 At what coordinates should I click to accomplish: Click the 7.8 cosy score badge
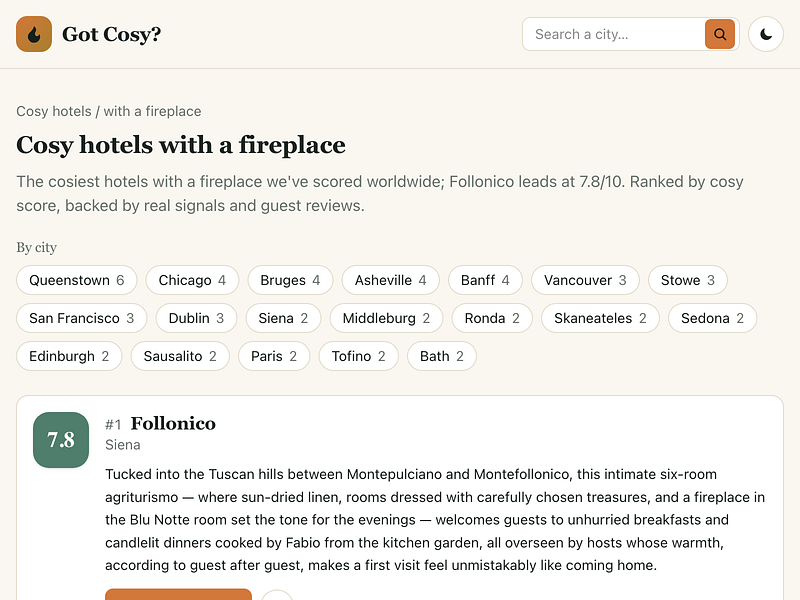coord(61,440)
